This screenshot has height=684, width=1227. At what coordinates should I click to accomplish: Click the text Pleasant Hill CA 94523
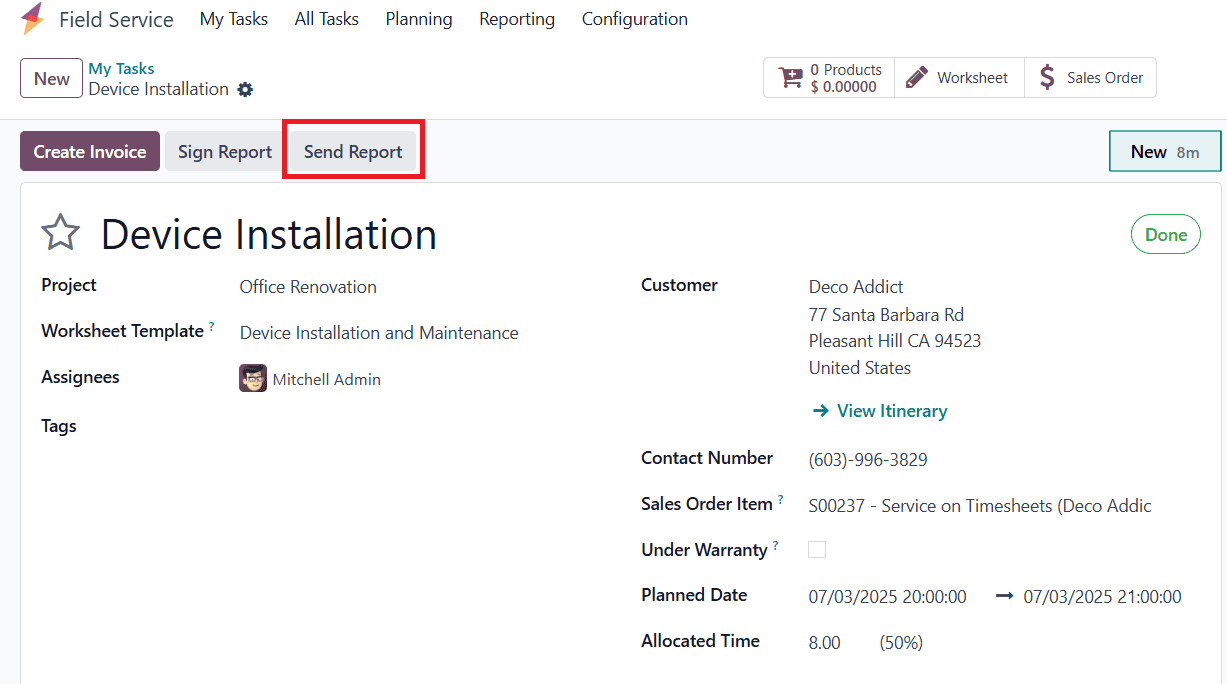[x=895, y=341]
